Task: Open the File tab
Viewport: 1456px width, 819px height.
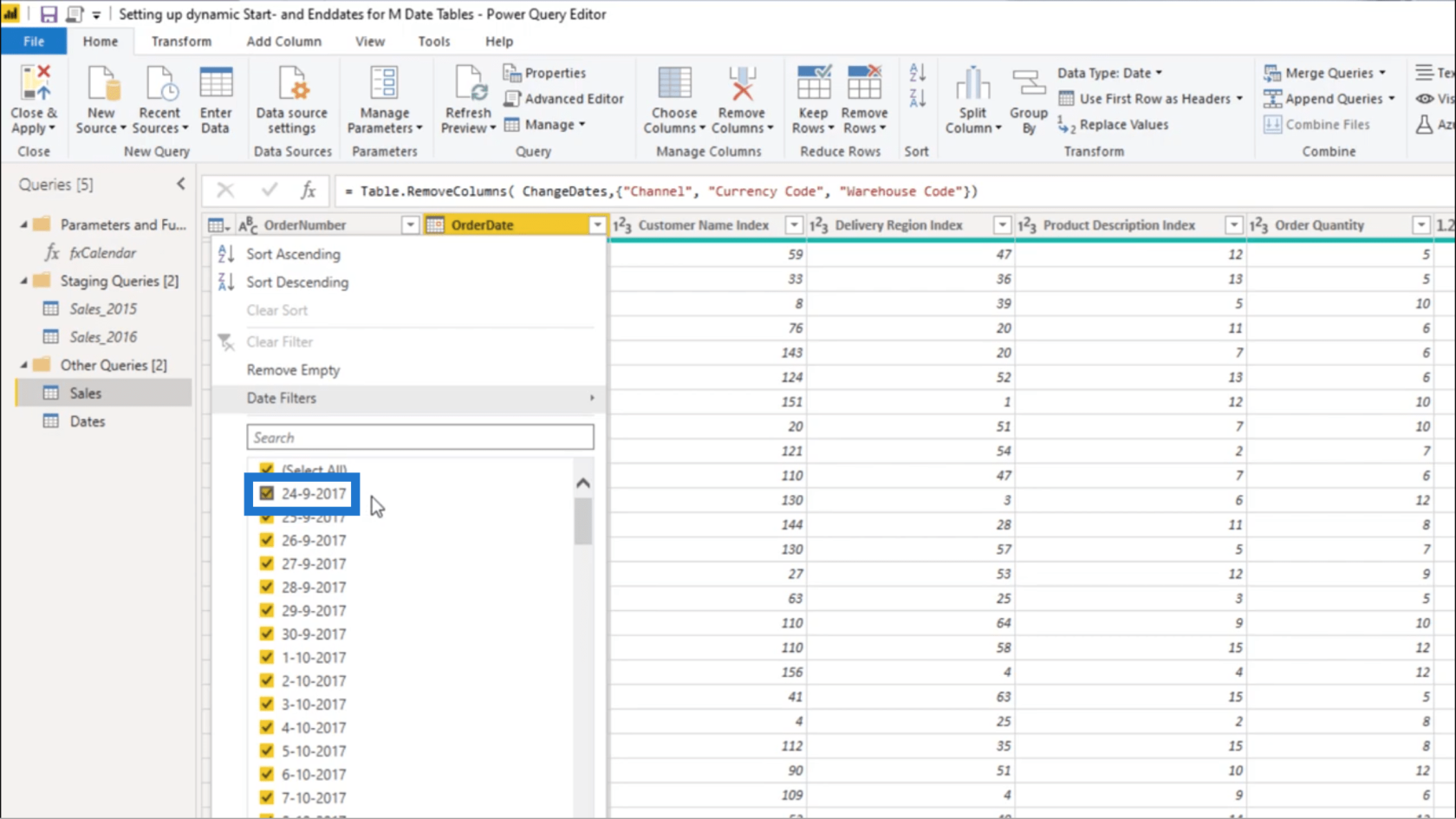Action: click(x=34, y=41)
